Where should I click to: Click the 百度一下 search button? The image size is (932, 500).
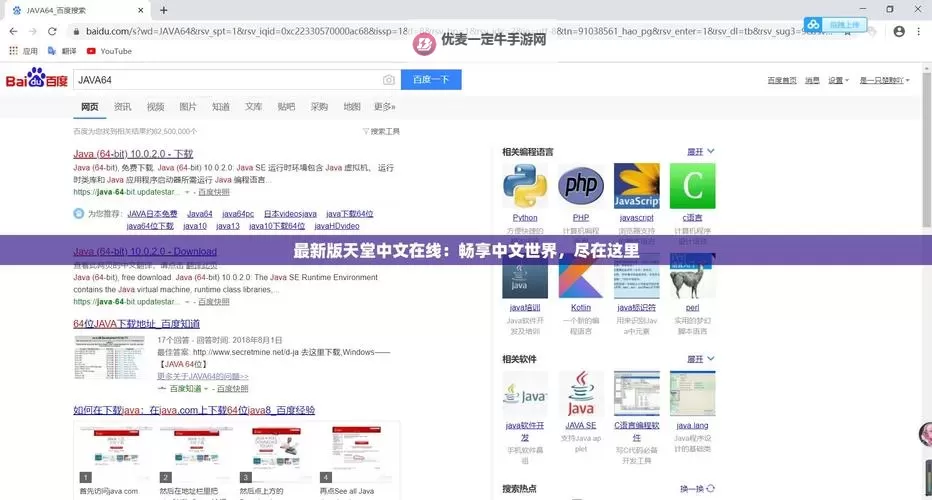click(431, 80)
